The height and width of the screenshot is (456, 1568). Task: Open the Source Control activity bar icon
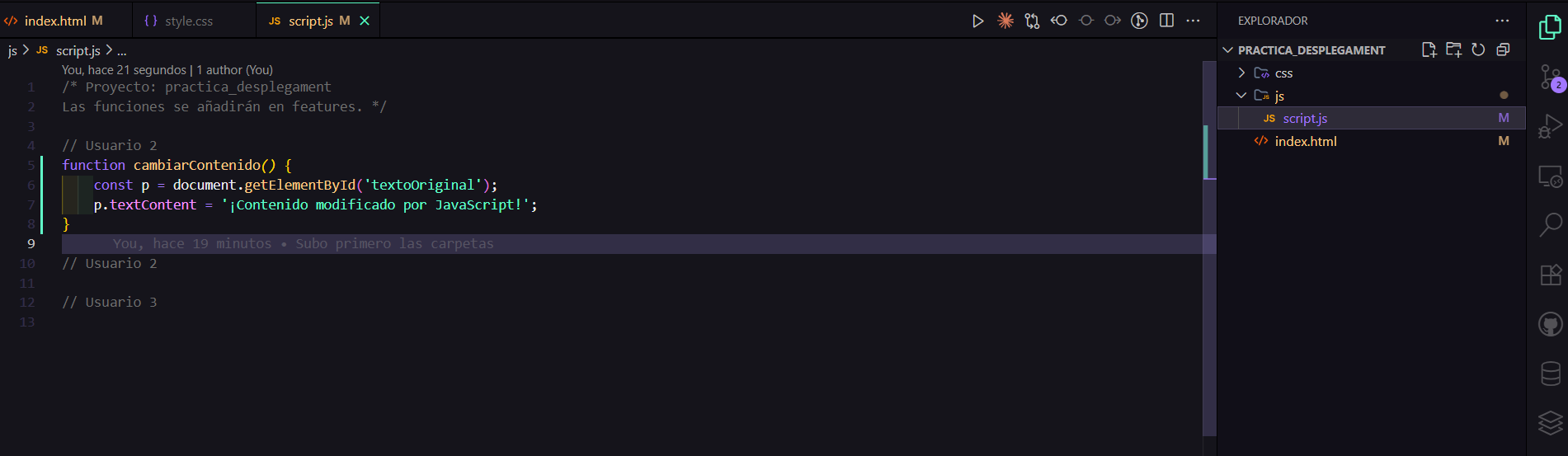tap(1551, 78)
